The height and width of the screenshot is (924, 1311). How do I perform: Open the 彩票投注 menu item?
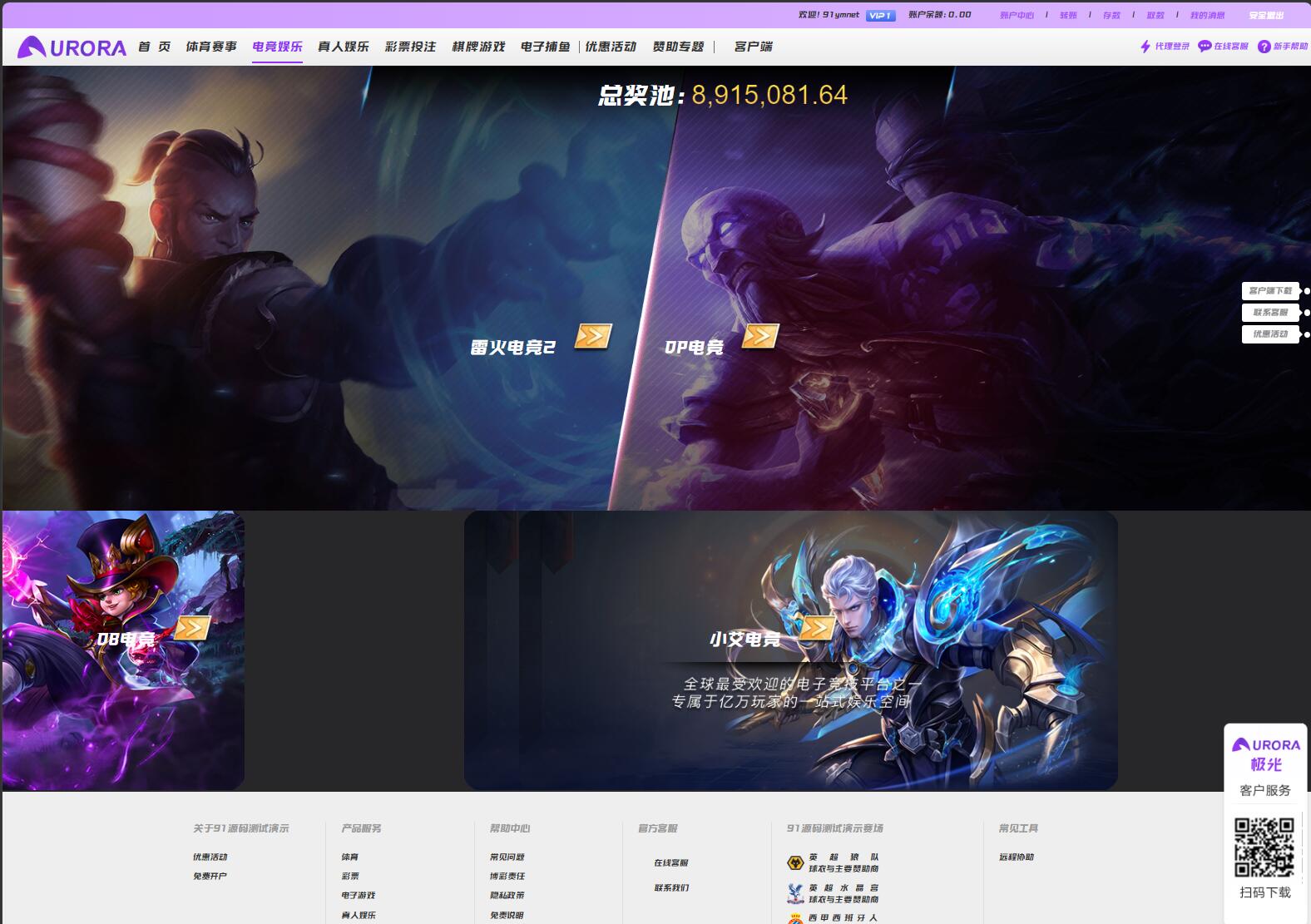click(411, 47)
